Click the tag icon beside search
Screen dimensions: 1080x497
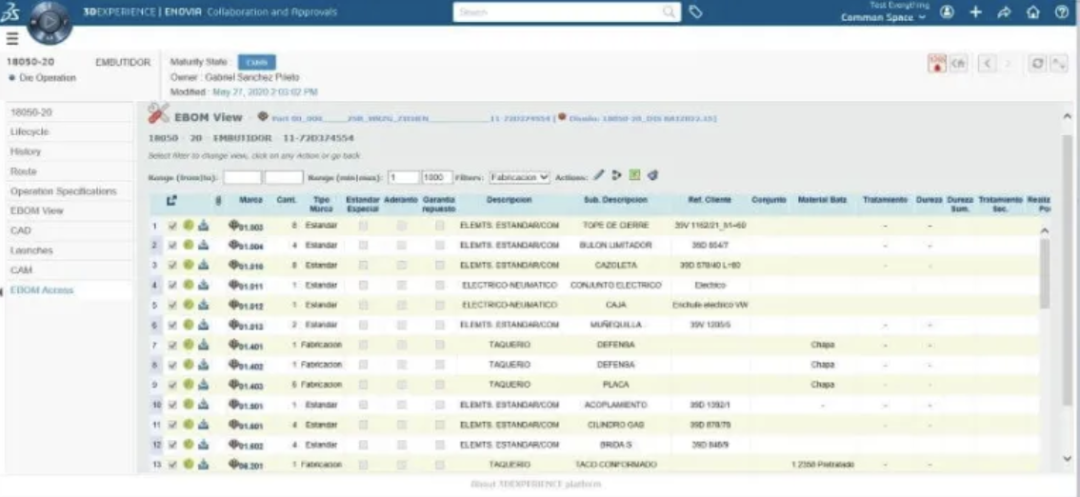pos(696,12)
